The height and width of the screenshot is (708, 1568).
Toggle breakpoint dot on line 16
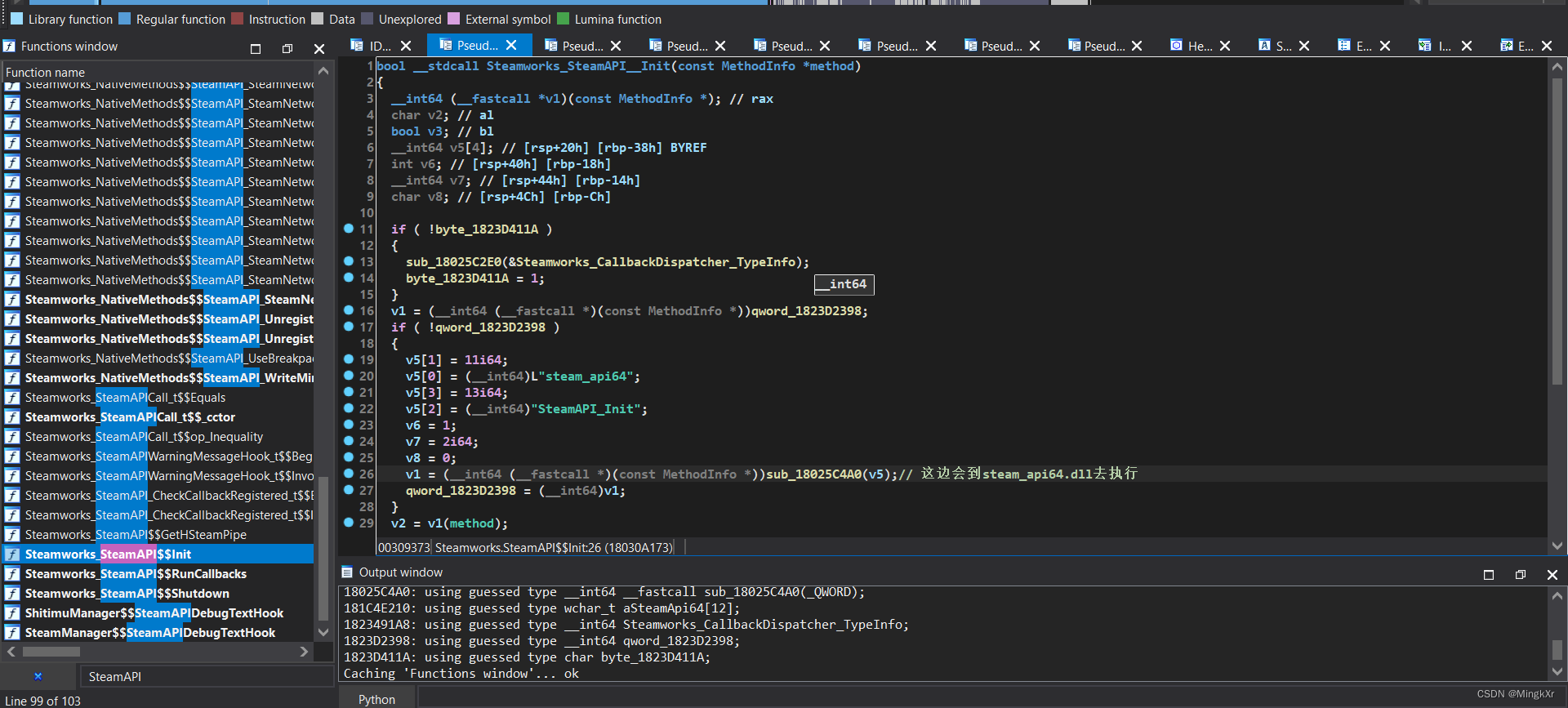click(x=349, y=310)
